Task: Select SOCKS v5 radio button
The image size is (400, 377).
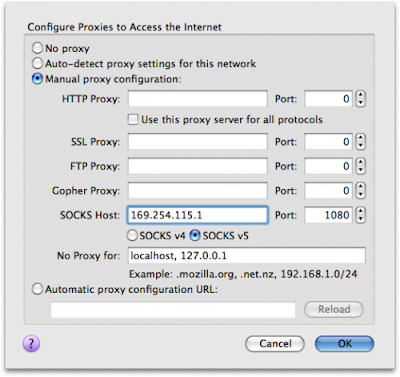Action: point(195,235)
